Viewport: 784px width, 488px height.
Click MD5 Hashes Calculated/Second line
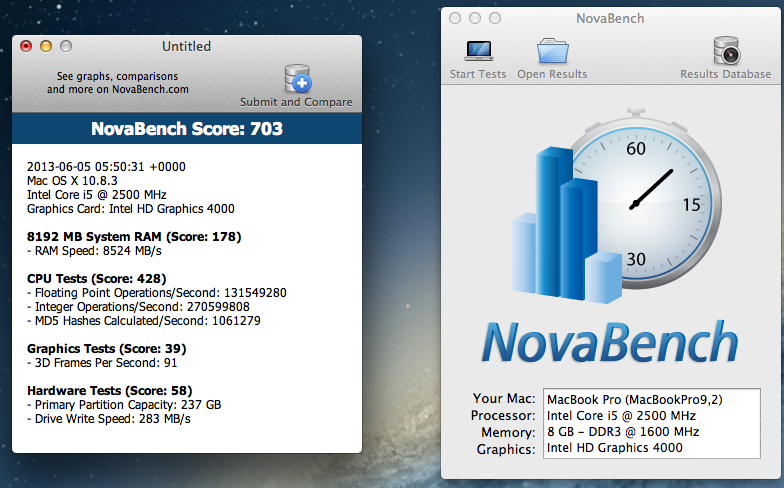coord(144,320)
